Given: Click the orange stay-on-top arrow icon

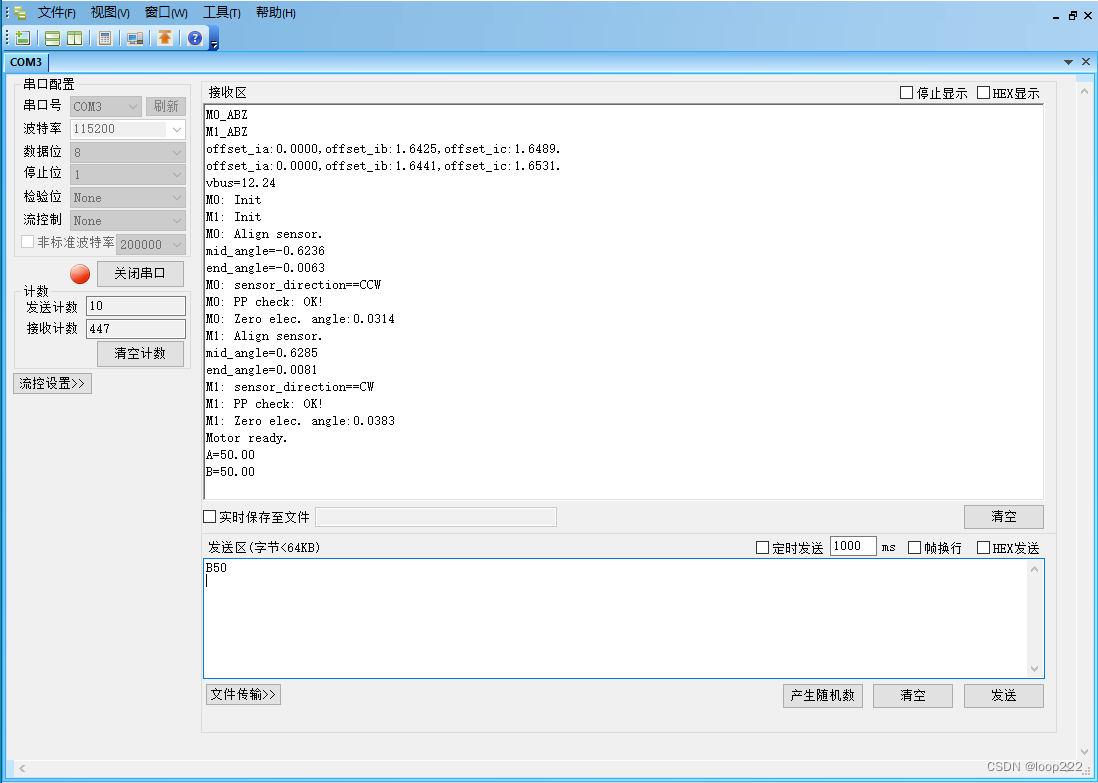Looking at the screenshot, I should 165,38.
